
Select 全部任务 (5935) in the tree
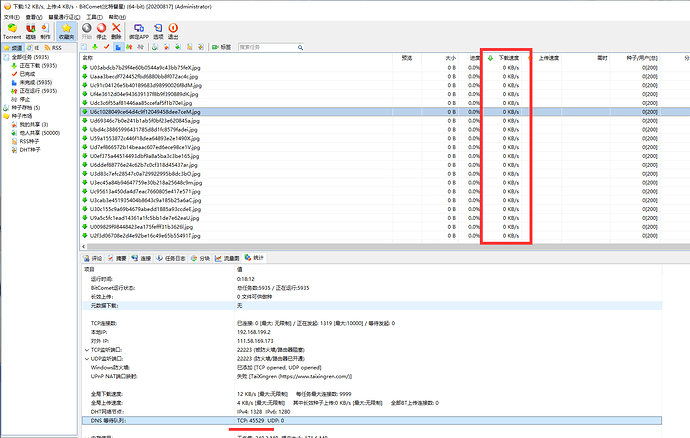click(30, 57)
